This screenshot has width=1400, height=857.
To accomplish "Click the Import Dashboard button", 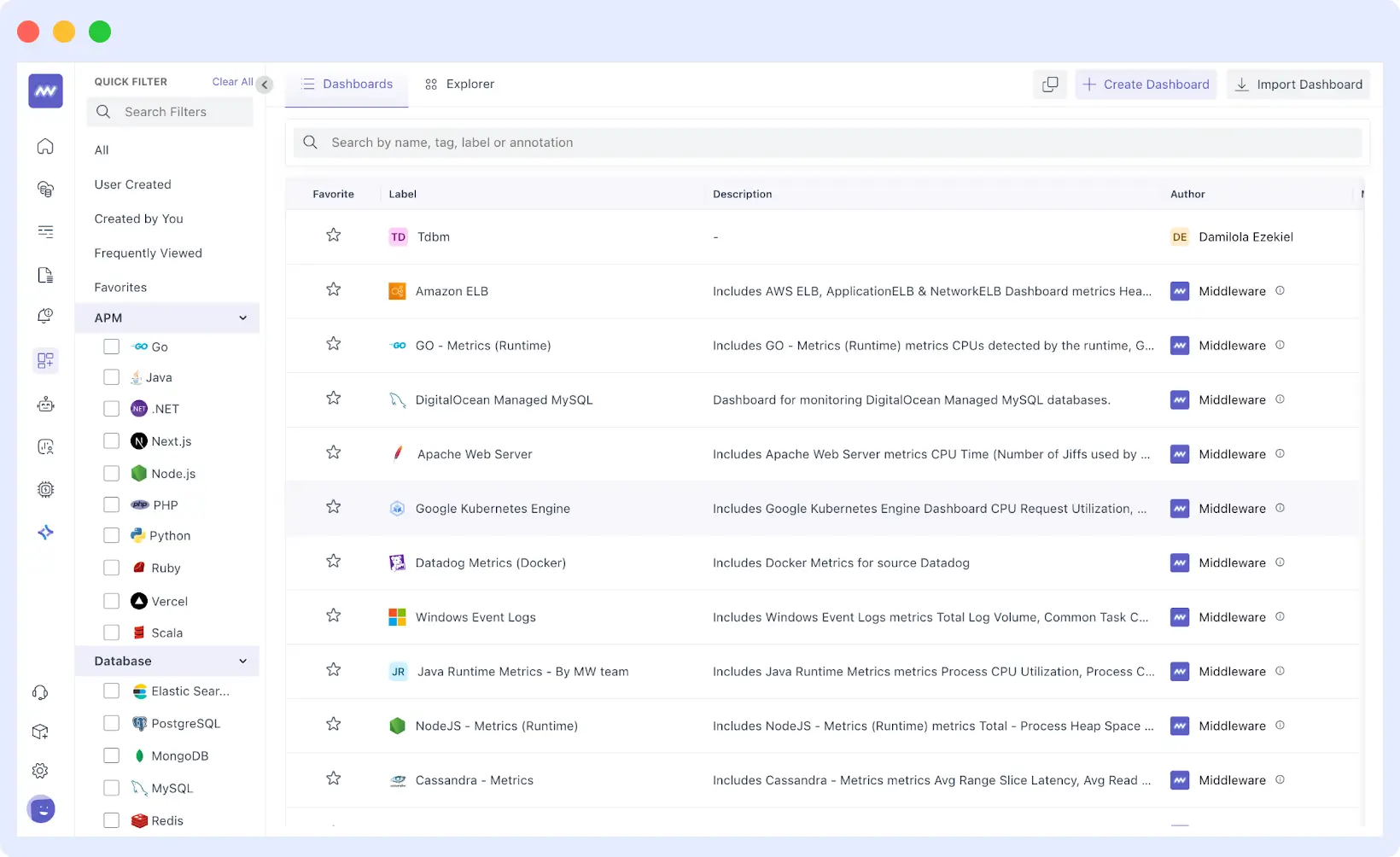I will [1298, 85].
